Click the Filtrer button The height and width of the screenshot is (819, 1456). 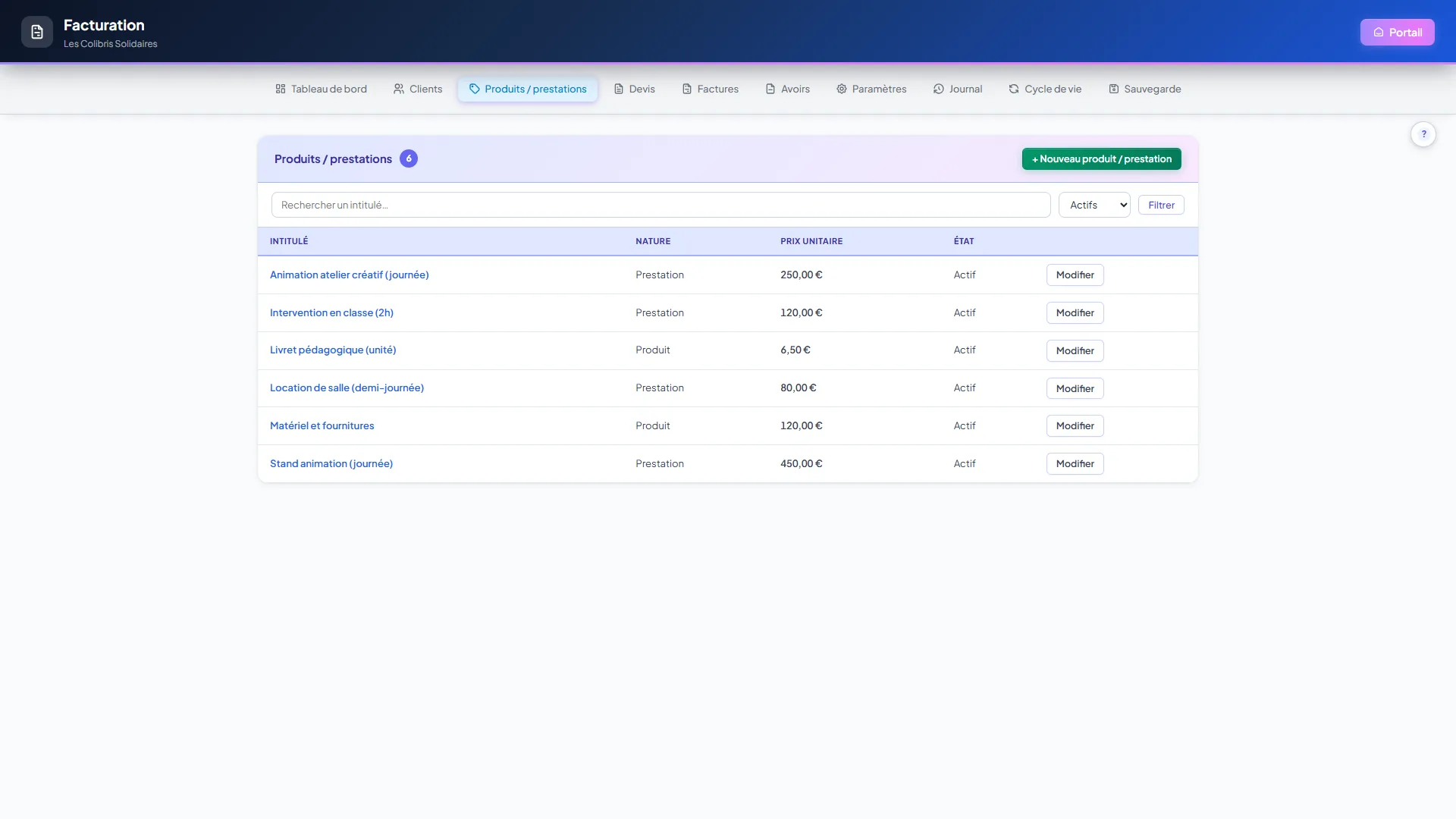click(1161, 205)
